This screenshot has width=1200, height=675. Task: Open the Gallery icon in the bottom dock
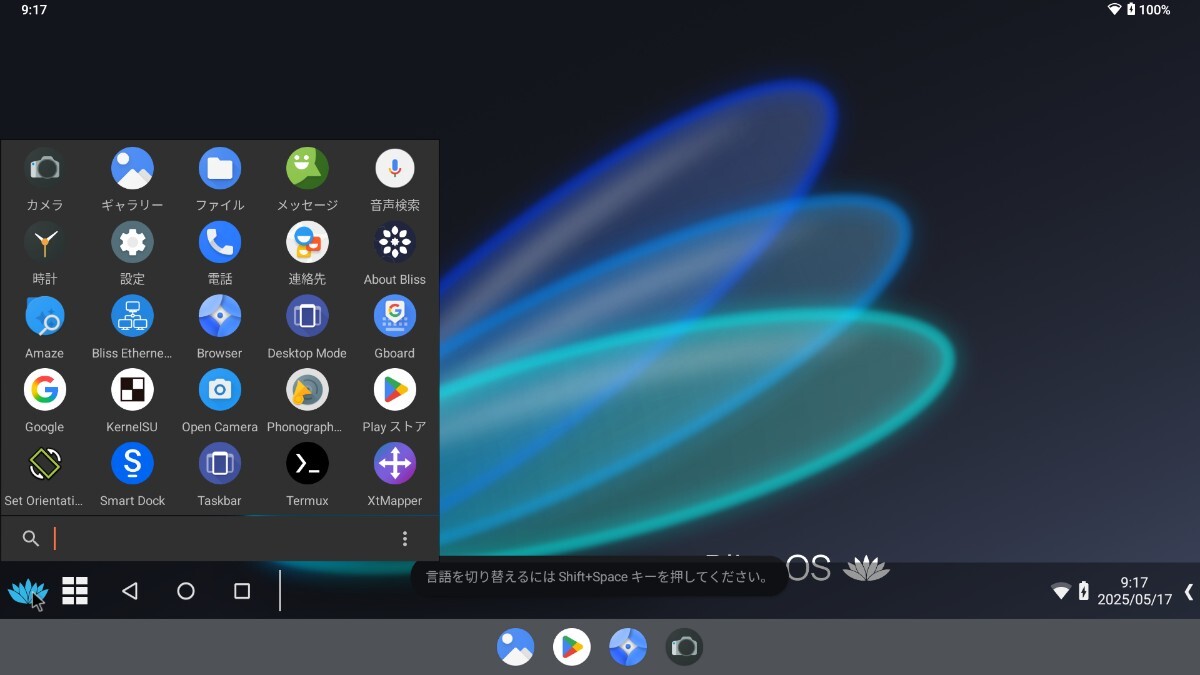pyautogui.click(x=516, y=647)
